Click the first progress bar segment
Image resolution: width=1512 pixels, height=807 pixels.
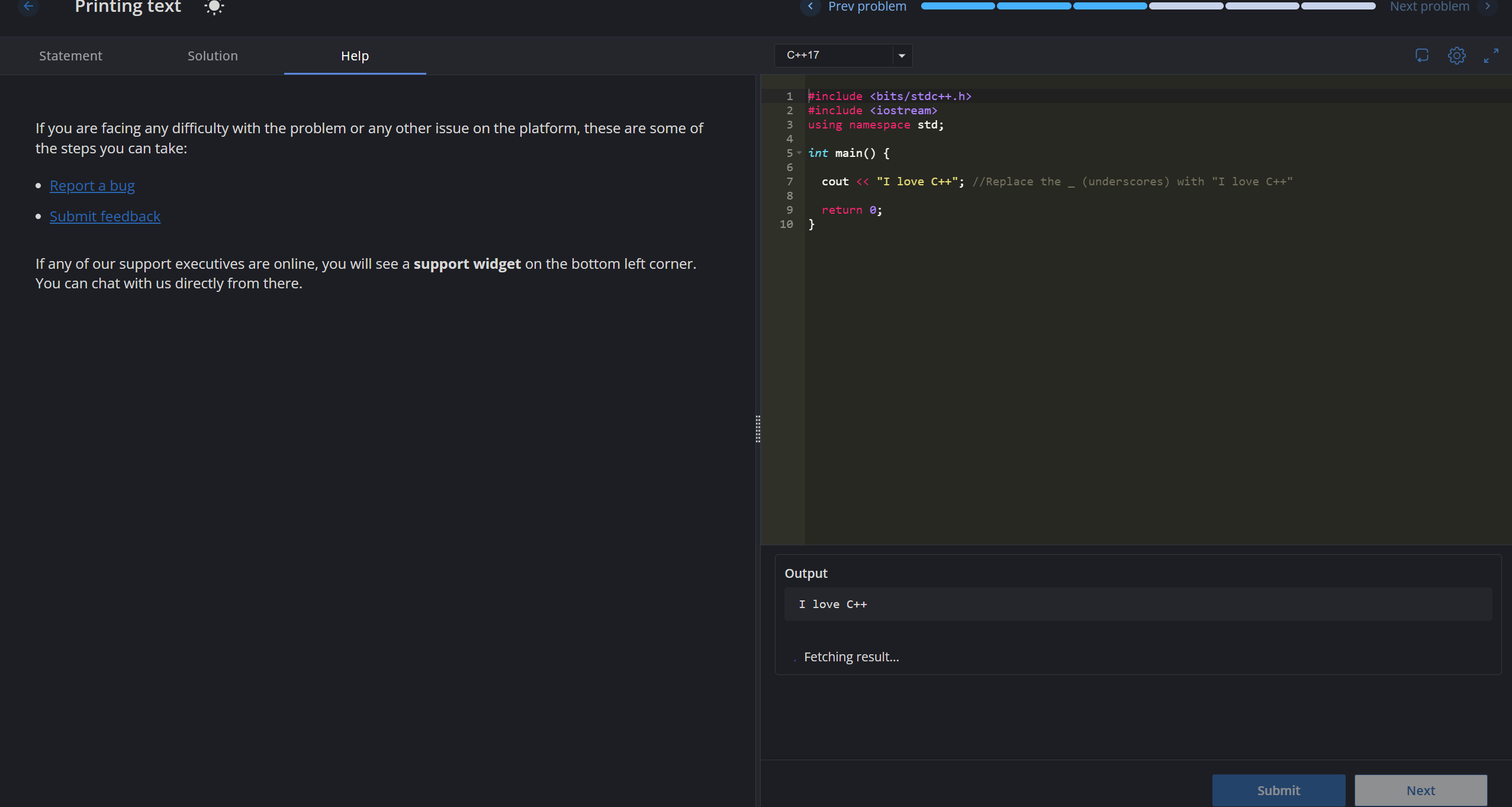(x=957, y=7)
